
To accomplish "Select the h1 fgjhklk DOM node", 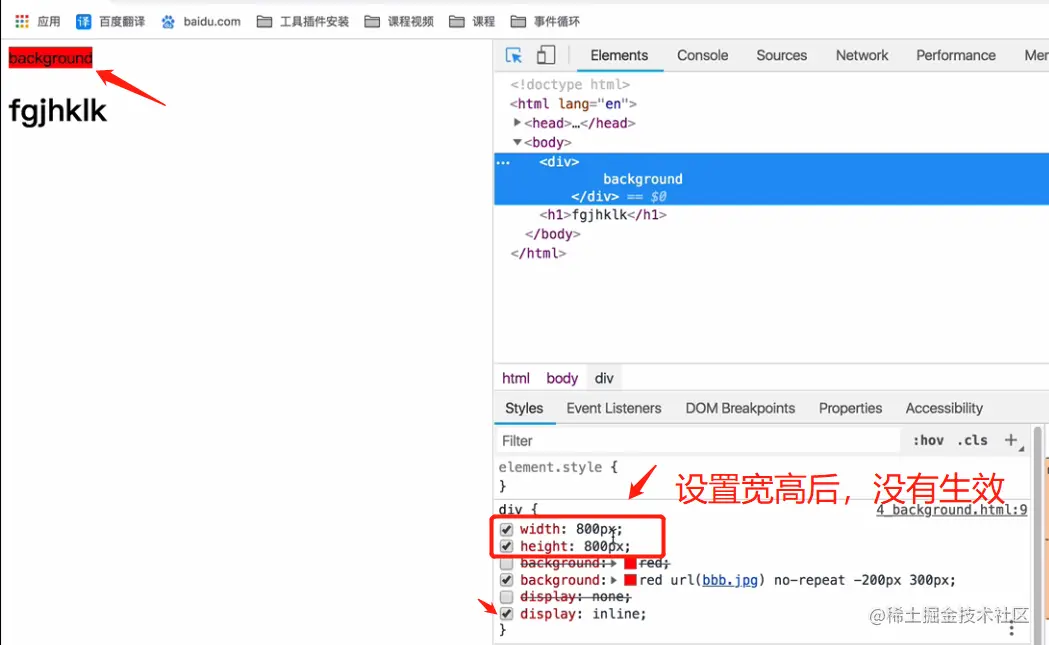I will (603, 215).
